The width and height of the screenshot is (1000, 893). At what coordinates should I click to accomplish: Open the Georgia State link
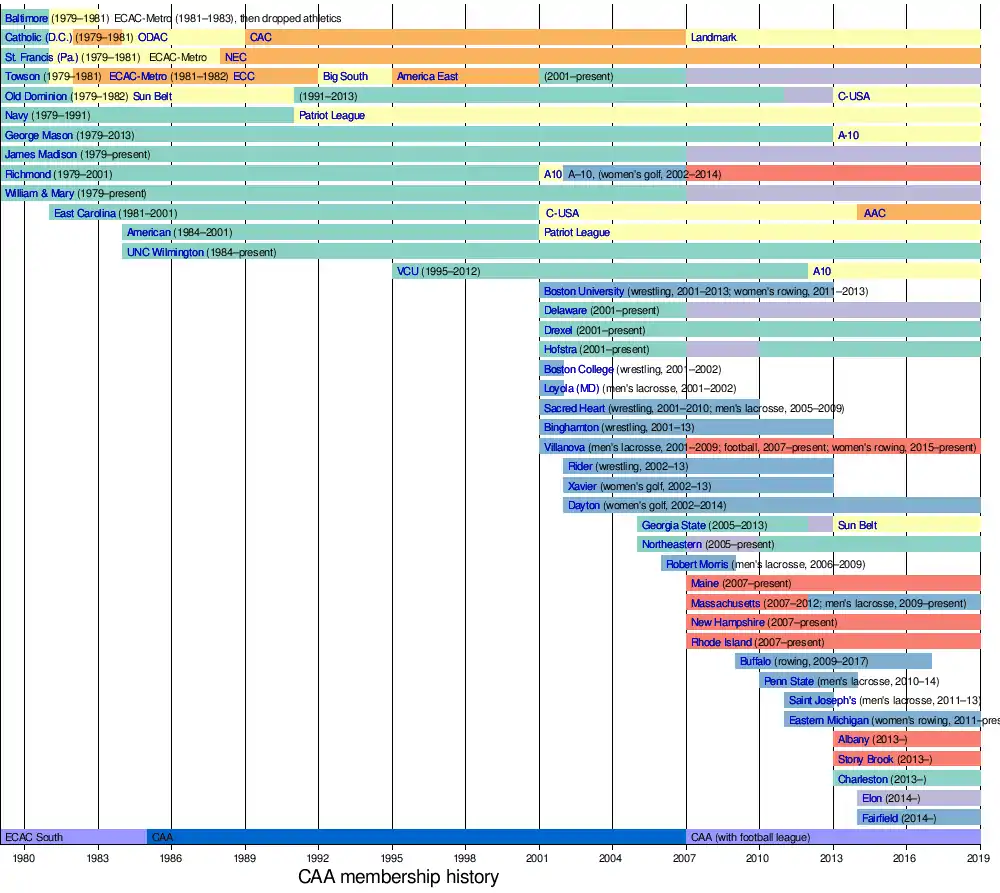point(673,525)
